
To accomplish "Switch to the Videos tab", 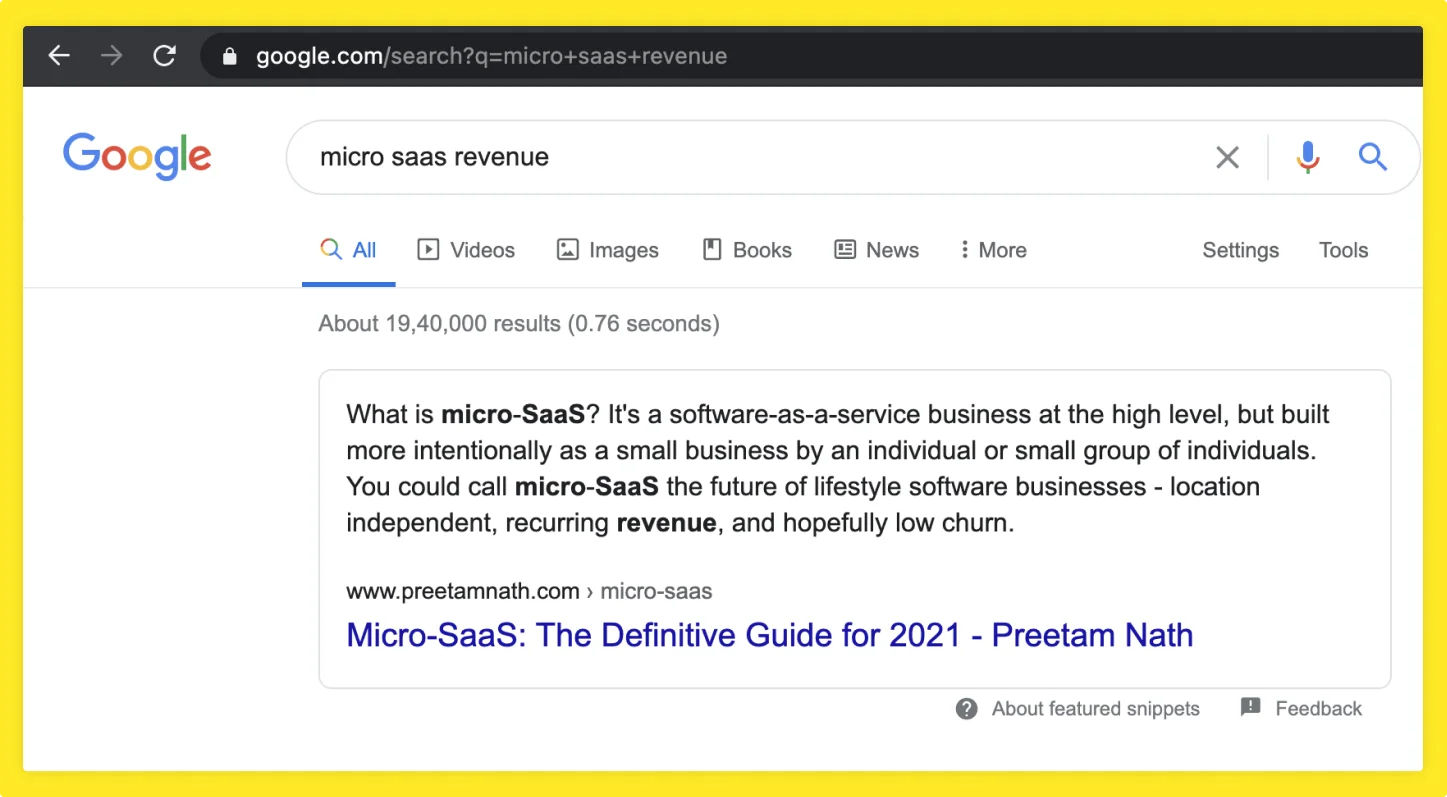I will click(x=466, y=250).
